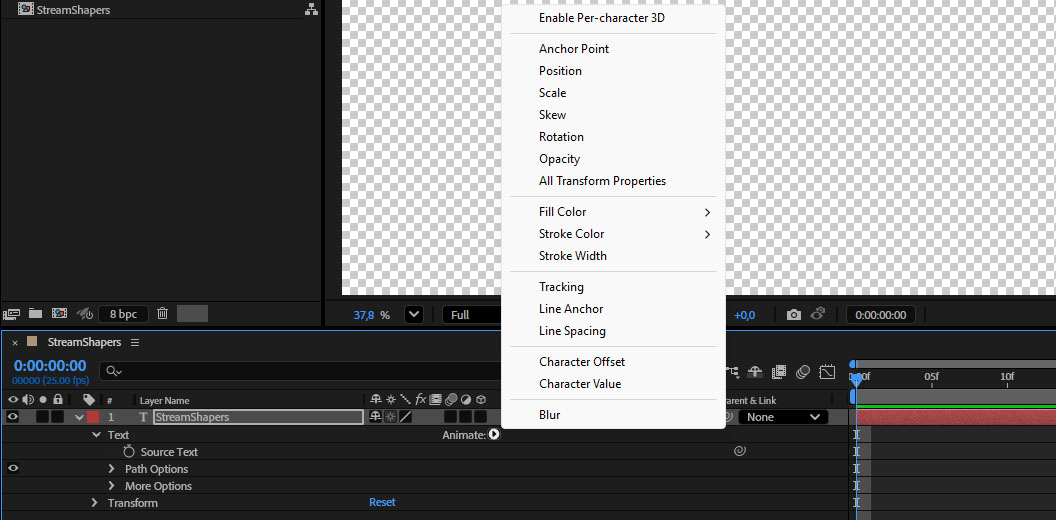Enable Frame Blending timeline icon
Screen dimensions: 1056x520
tap(779, 372)
